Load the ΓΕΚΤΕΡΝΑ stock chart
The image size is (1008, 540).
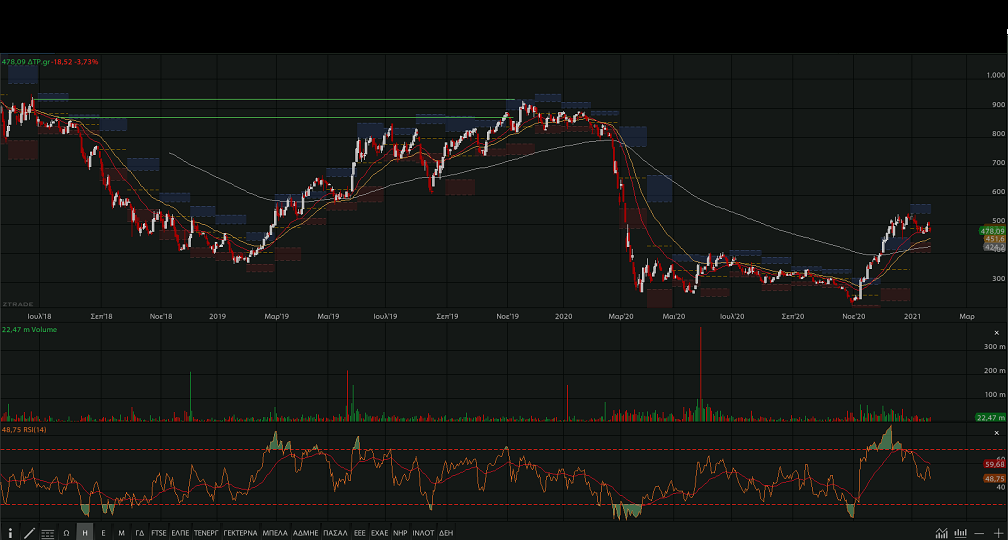click(240, 533)
